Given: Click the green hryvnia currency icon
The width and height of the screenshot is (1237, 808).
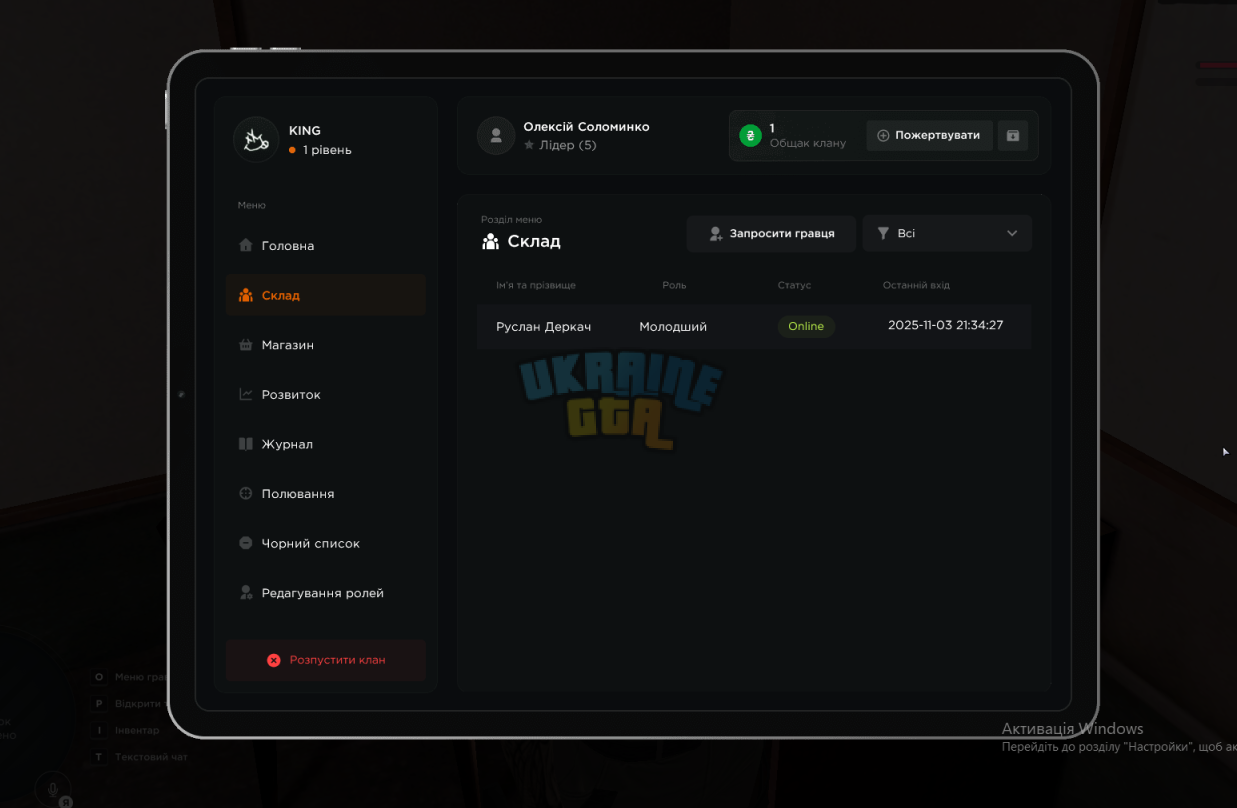Looking at the screenshot, I should point(750,135).
